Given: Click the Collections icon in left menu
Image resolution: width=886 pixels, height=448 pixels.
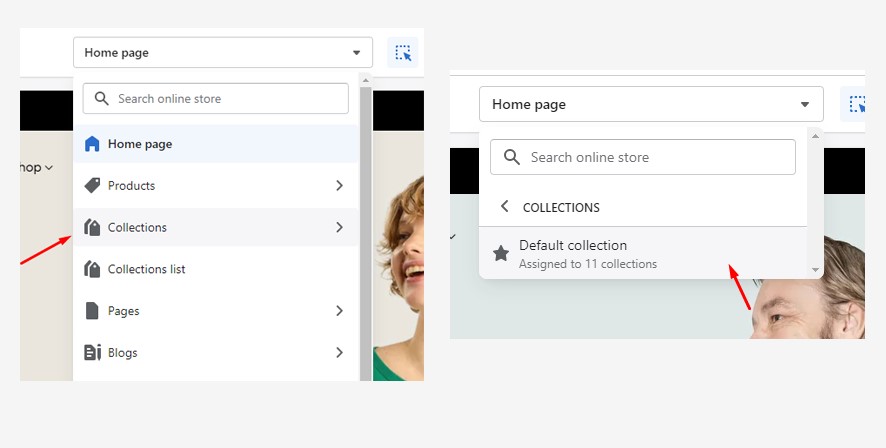Looking at the screenshot, I should [x=92, y=227].
